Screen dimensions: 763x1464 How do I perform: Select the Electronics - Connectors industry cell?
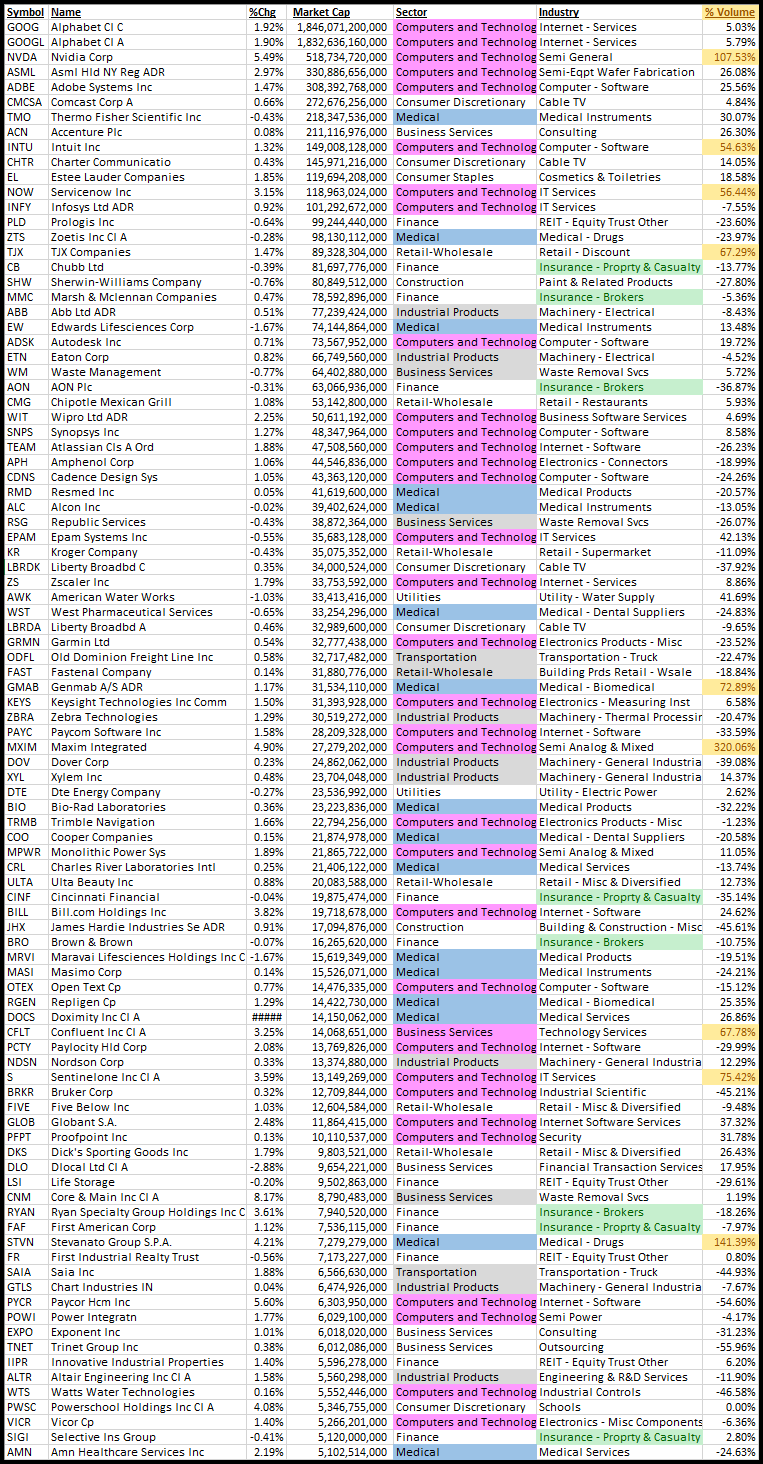click(x=620, y=462)
